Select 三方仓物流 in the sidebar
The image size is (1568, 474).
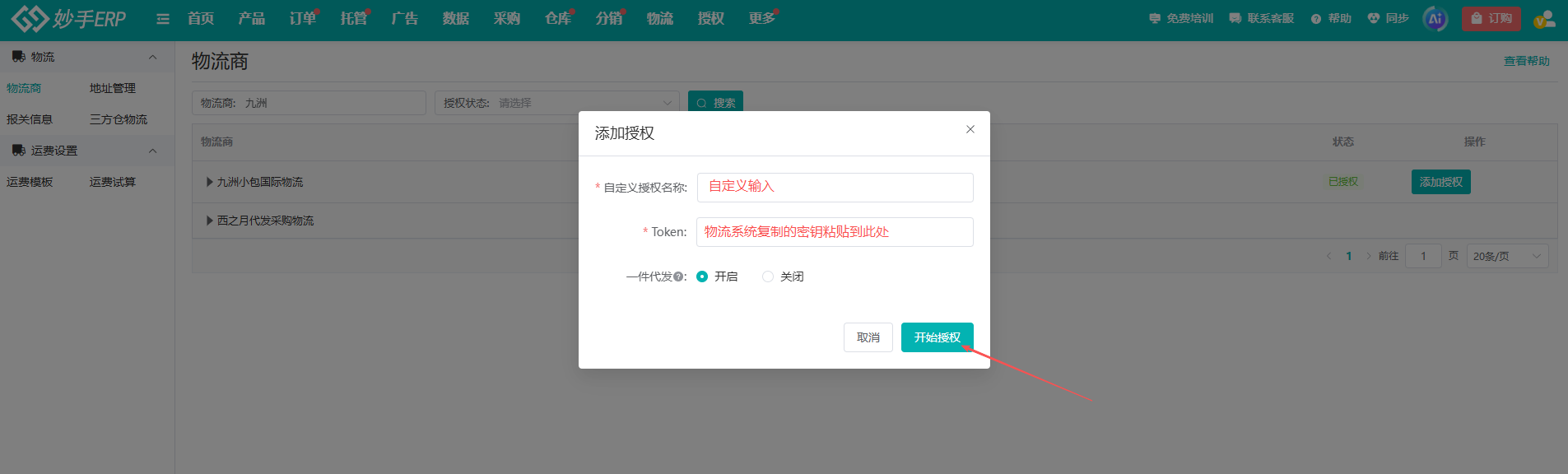(119, 119)
